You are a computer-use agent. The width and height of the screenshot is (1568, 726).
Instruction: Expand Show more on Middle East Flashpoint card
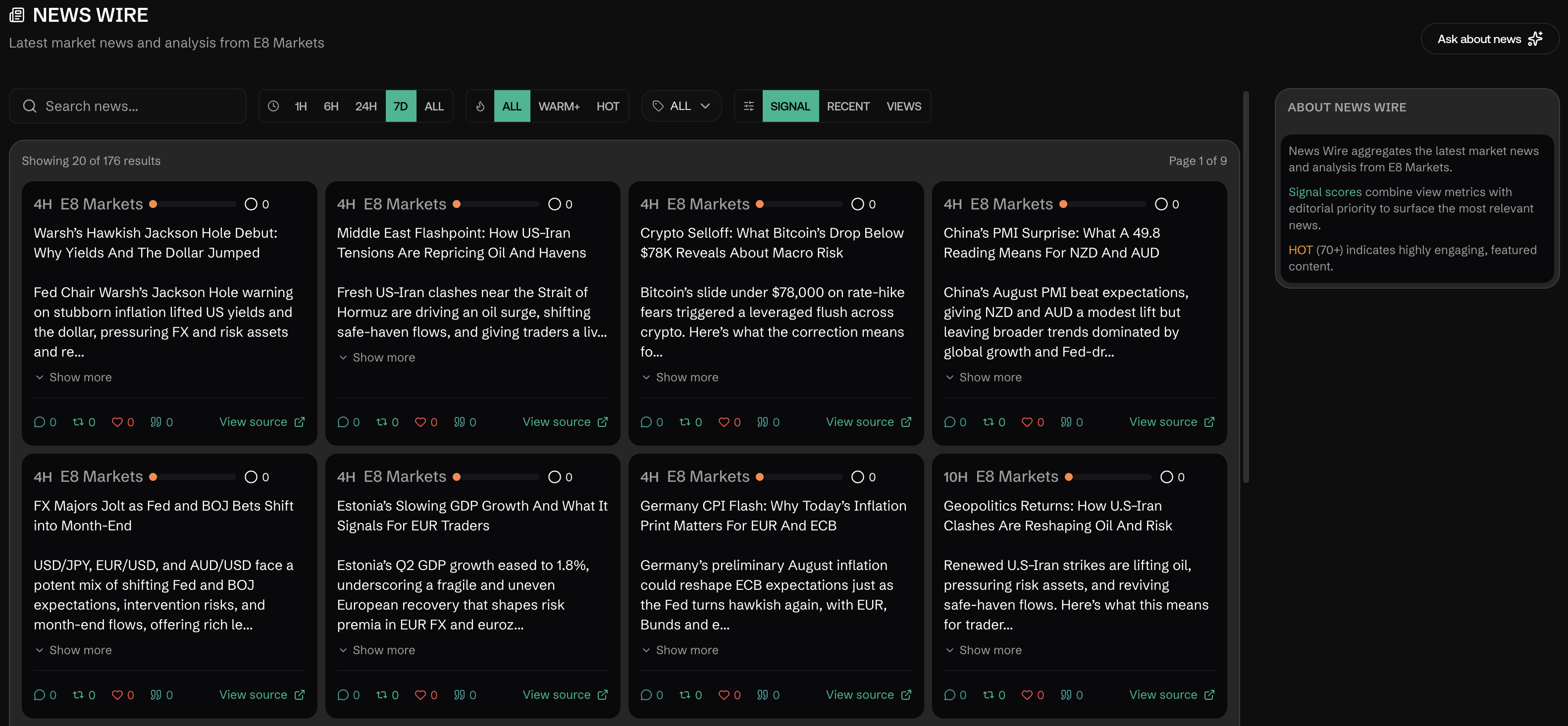coord(377,357)
